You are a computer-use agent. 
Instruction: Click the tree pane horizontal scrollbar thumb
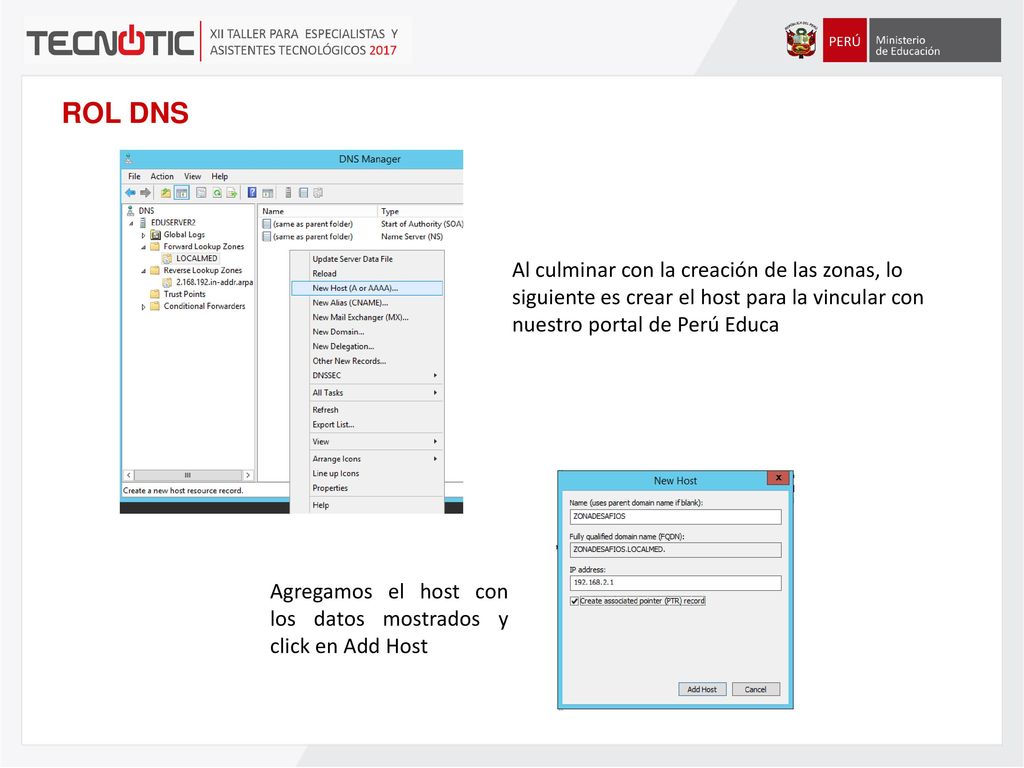[x=188, y=475]
